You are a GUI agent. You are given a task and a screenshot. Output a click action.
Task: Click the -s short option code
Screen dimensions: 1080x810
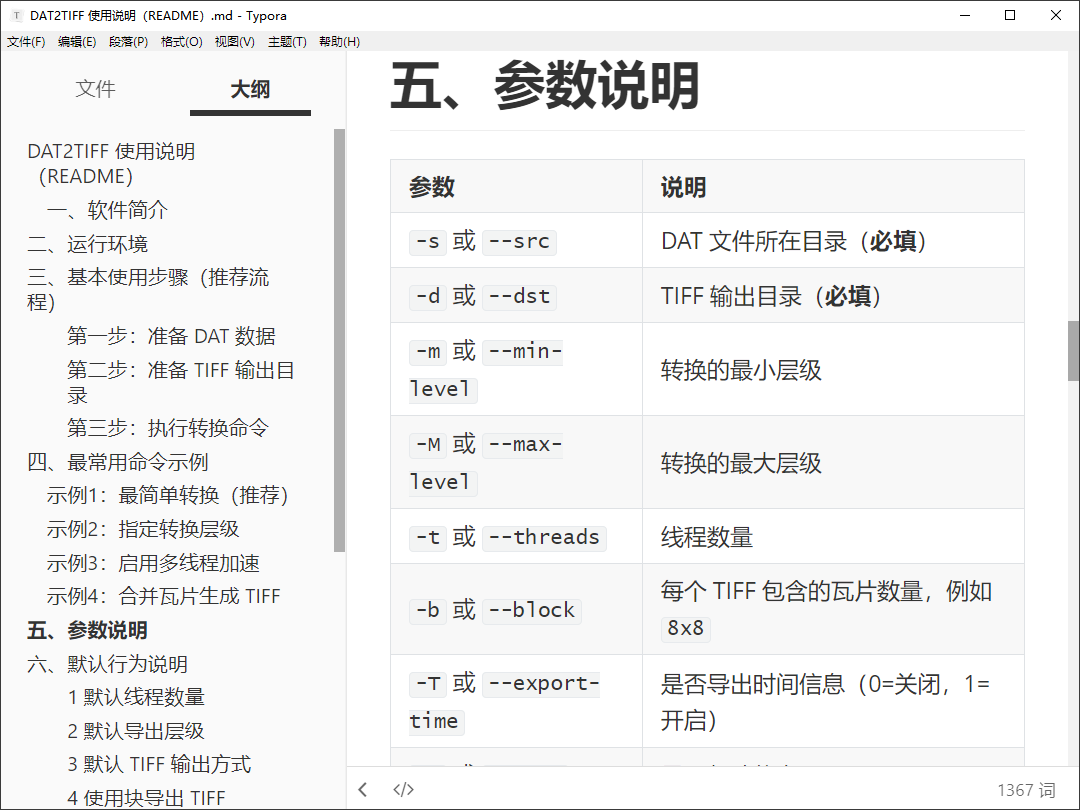tap(428, 242)
